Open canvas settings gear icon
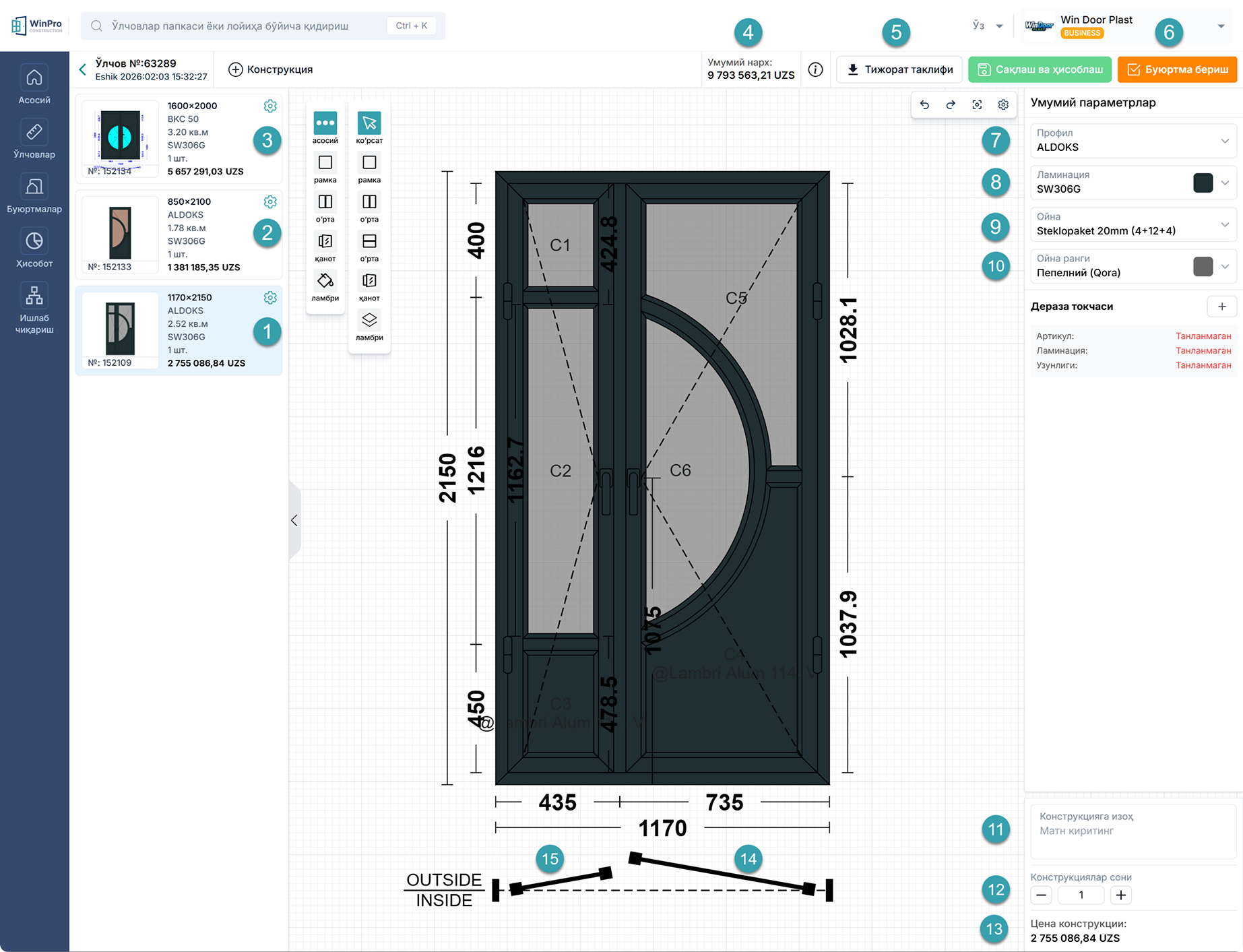The image size is (1243, 952). tap(1003, 104)
